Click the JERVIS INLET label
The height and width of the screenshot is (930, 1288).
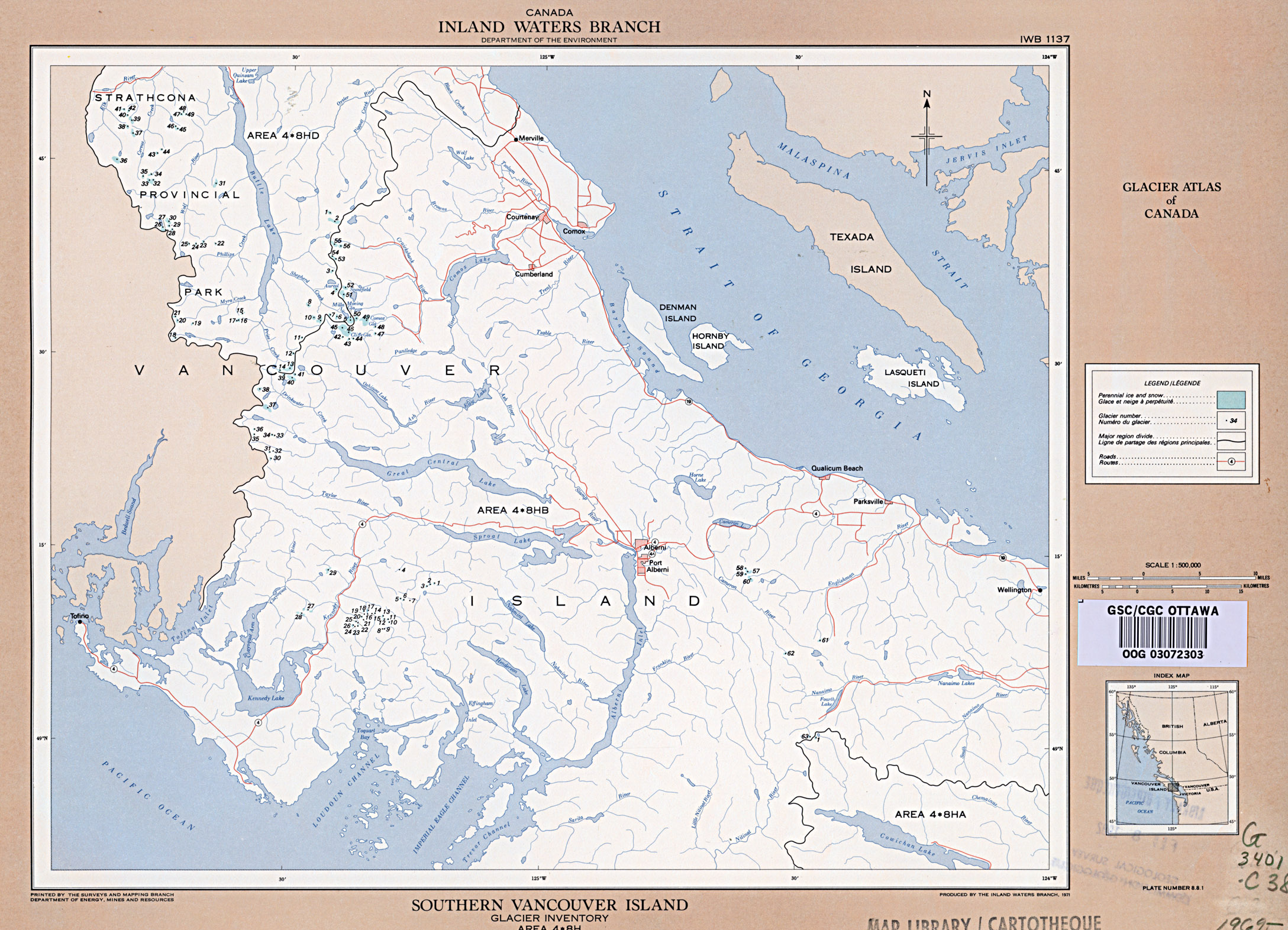click(986, 150)
